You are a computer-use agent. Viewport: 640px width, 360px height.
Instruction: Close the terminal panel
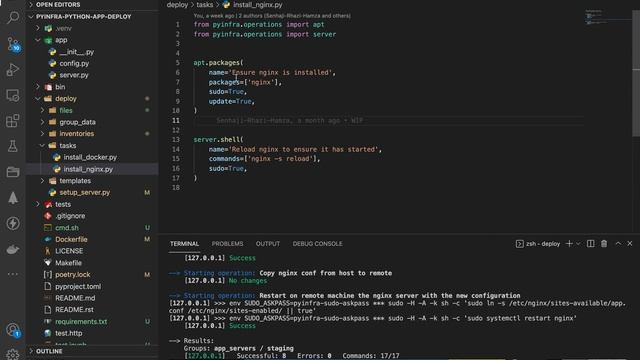click(630, 243)
